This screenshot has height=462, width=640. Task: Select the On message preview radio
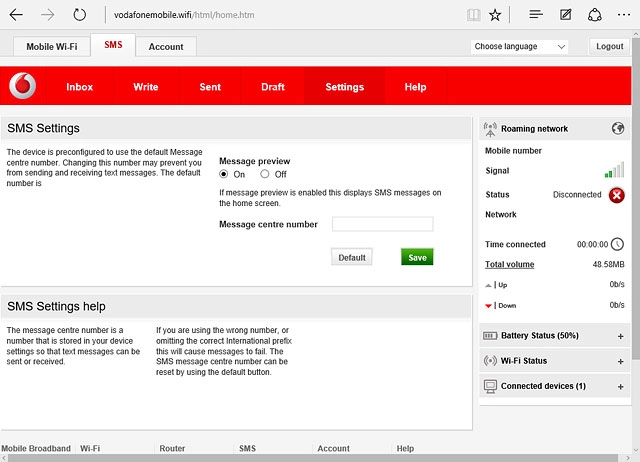[x=225, y=174]
